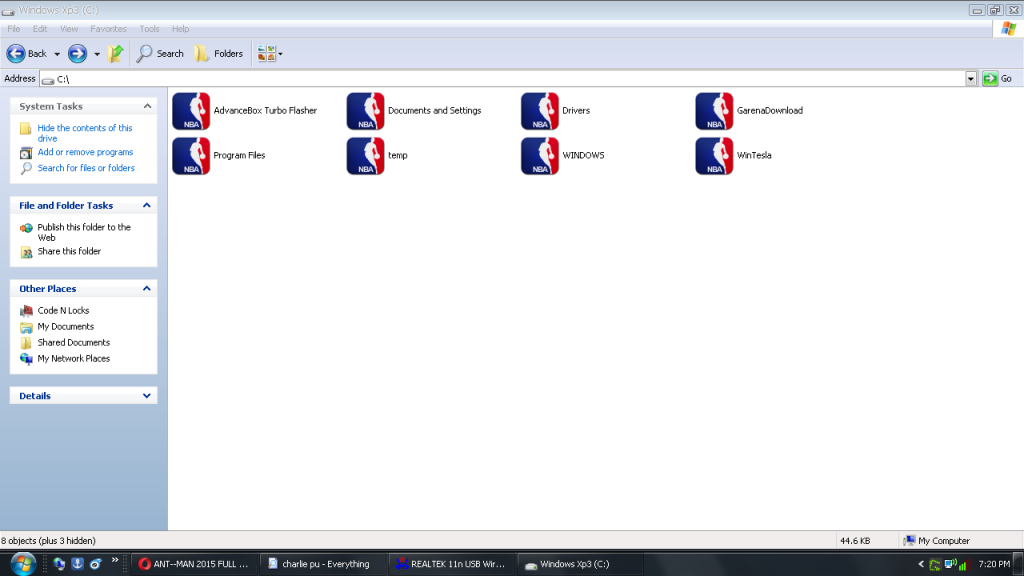
Task: Click the Share this folder link
Action: click(69, 252)
